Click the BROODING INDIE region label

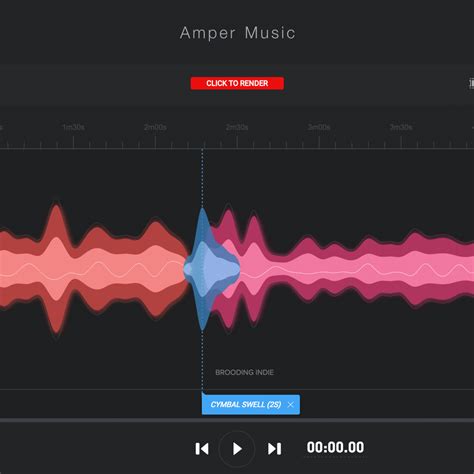click(x=245, y=372)
